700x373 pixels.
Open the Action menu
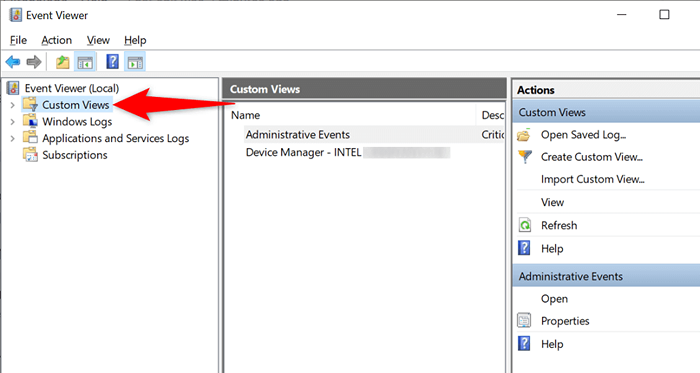point(56,40)
